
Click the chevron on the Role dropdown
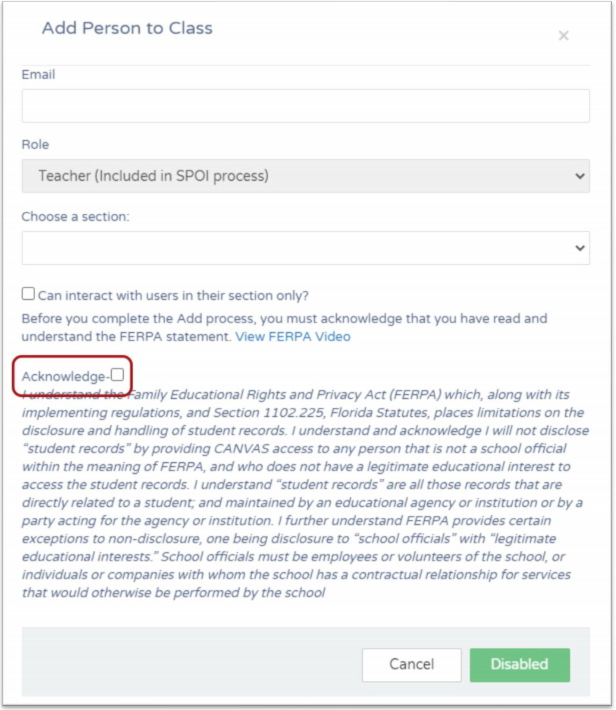click(580, 176)
